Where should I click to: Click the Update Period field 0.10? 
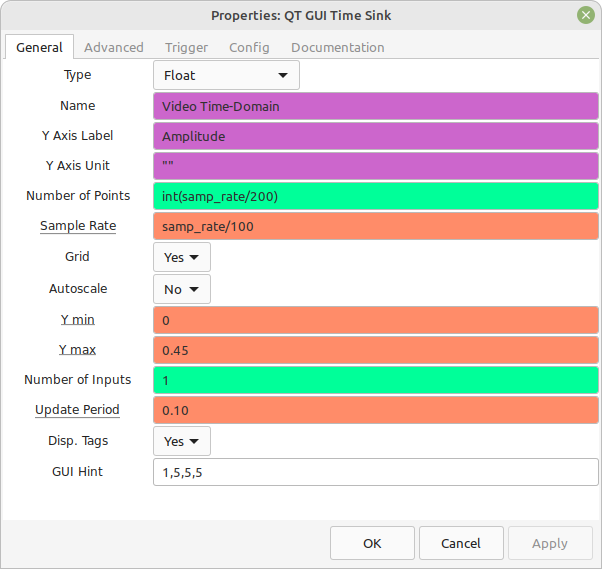(x=376, y=410)
